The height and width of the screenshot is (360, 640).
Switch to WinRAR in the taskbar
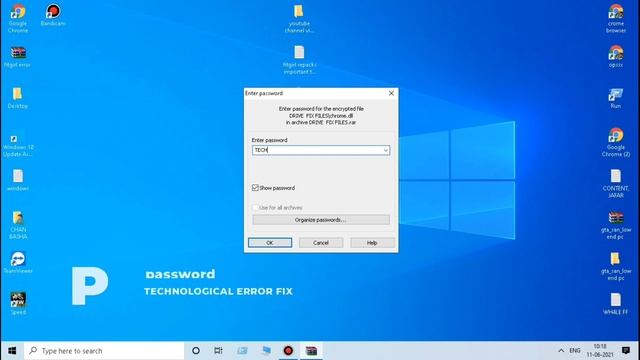click(311, 351)
